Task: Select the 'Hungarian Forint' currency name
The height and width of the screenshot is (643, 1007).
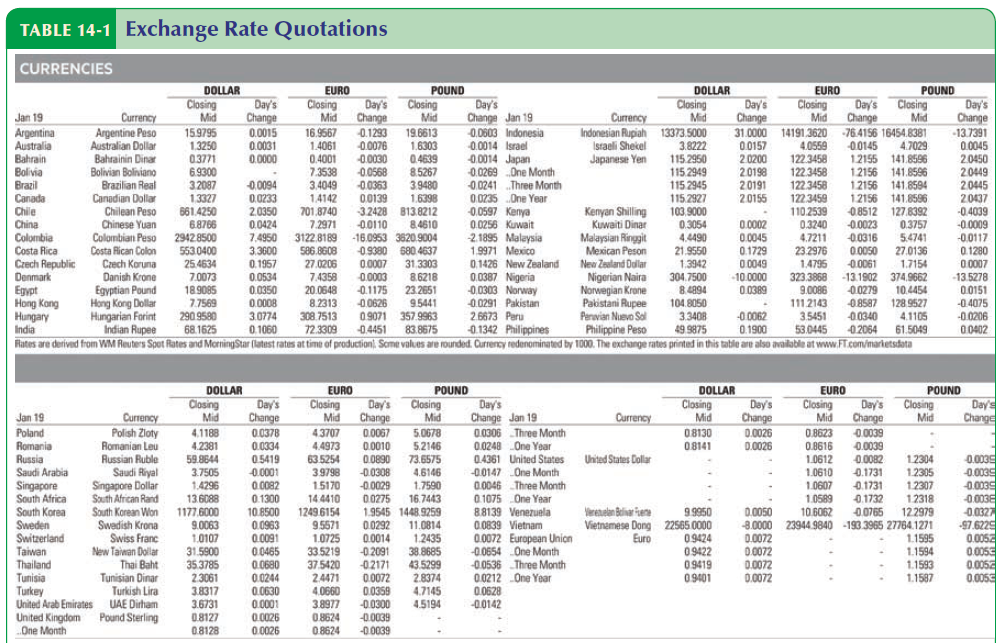Action: click(124, 316)
